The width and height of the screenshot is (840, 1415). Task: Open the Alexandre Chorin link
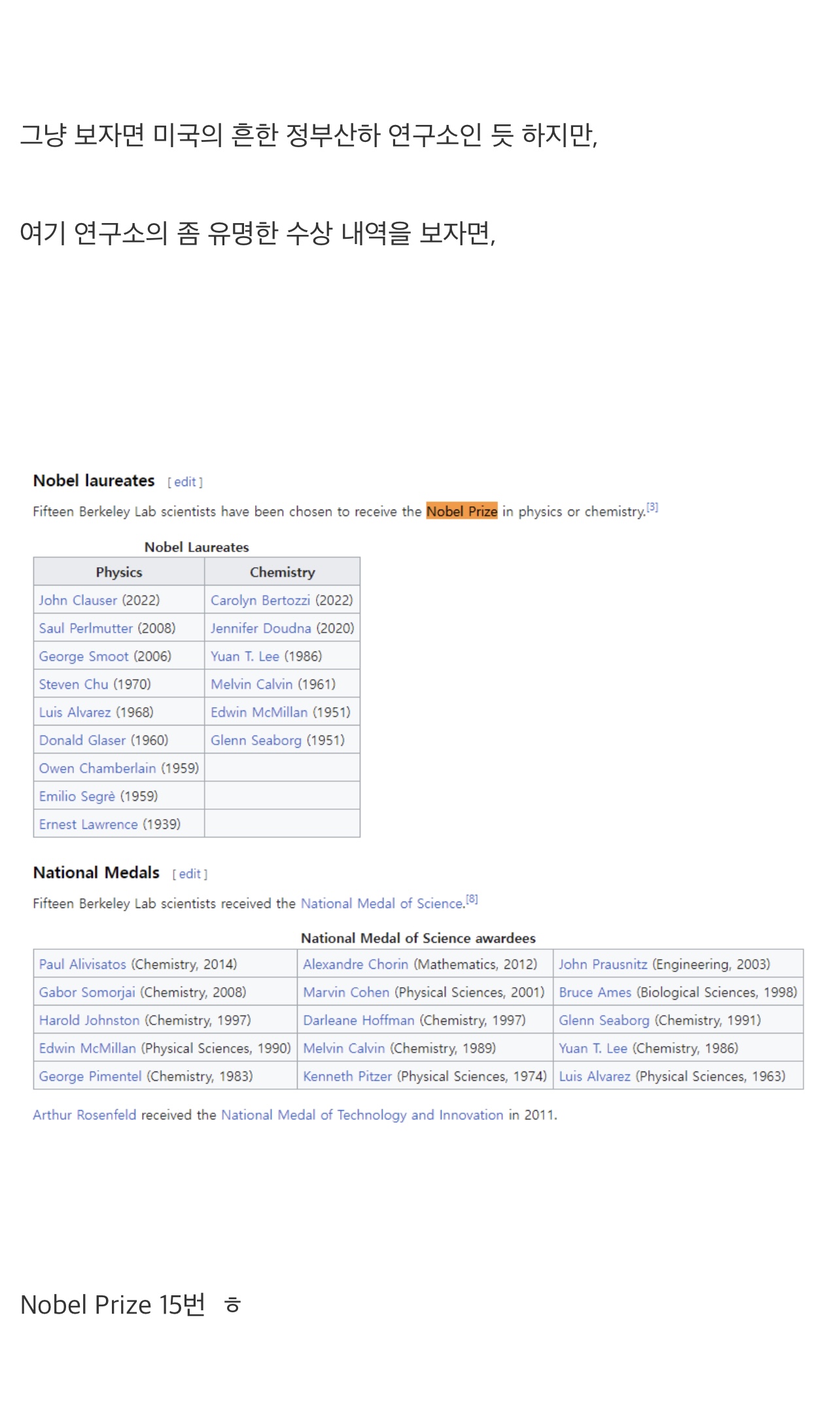(x=355, y=964)
